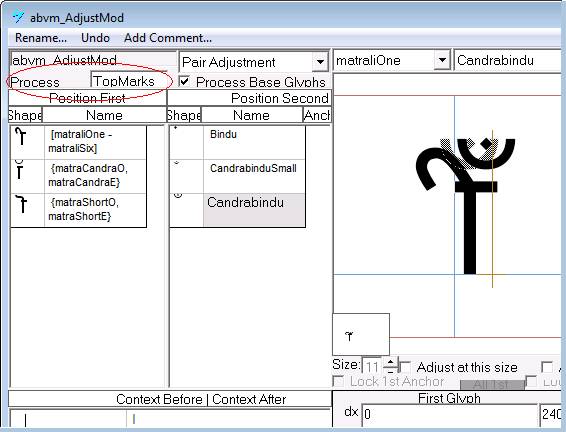Click Undo in the menu bar
566x432 pixels.
tap(95, 38)
